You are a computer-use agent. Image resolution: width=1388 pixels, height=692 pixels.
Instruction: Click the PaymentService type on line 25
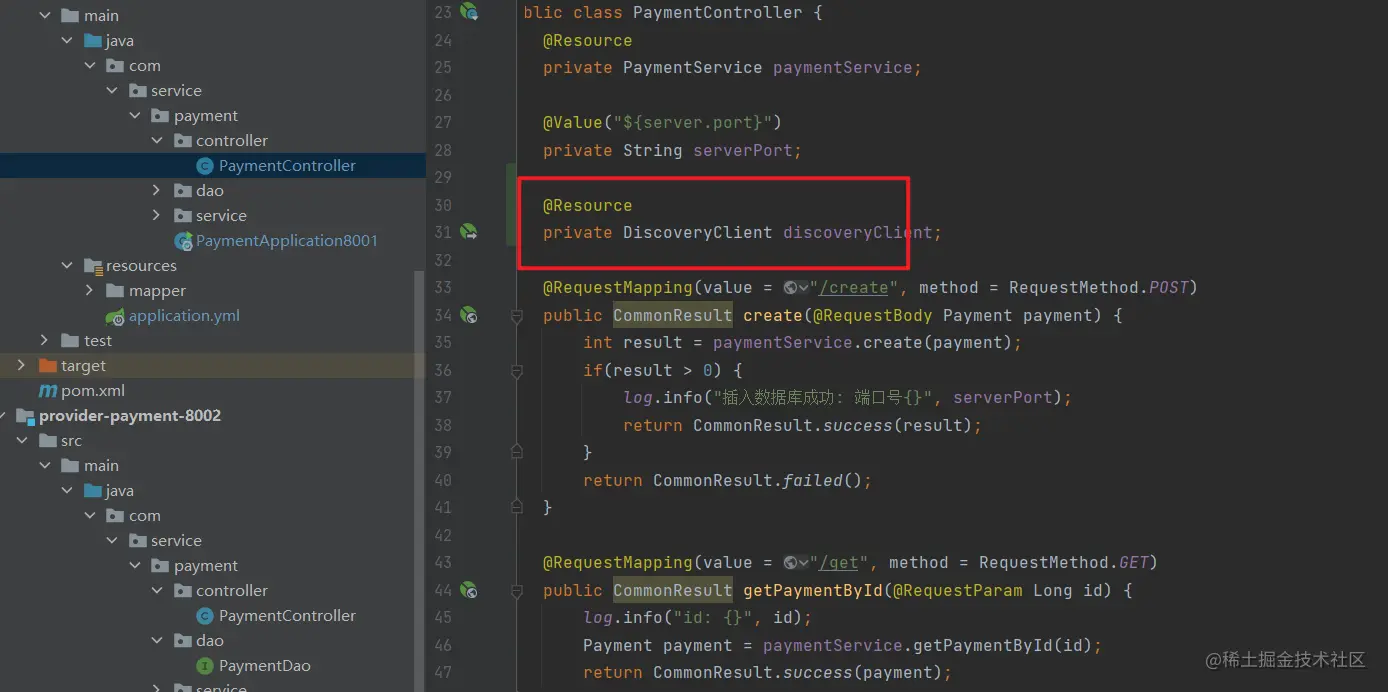point(693,67)
